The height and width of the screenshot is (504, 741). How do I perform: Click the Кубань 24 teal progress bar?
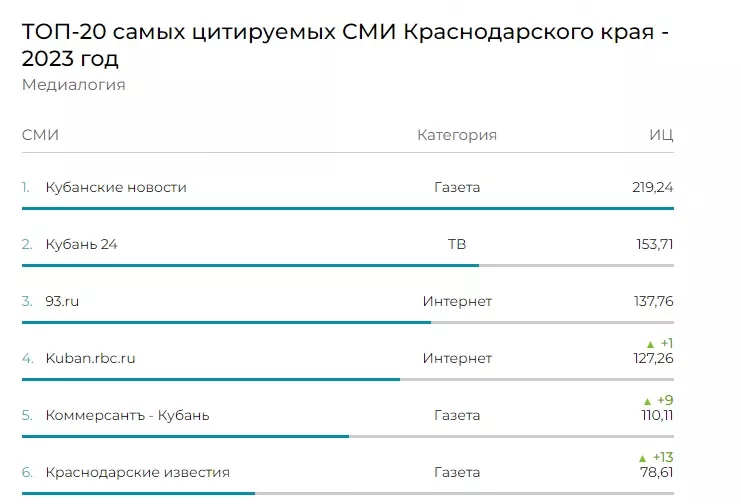click(250, 265)
